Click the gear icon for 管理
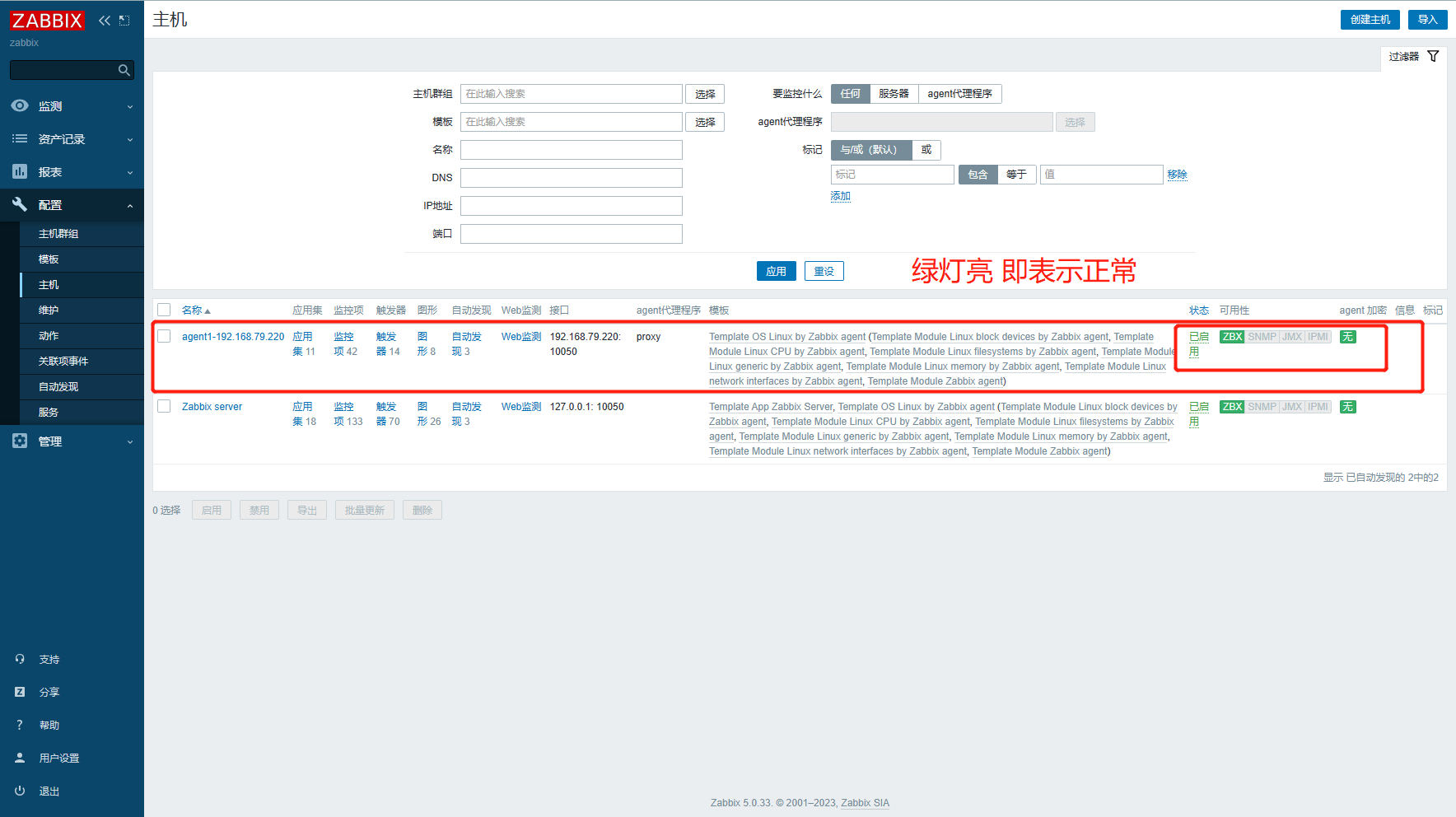This screenshot has width=1456, height=817. click(20, 441)
